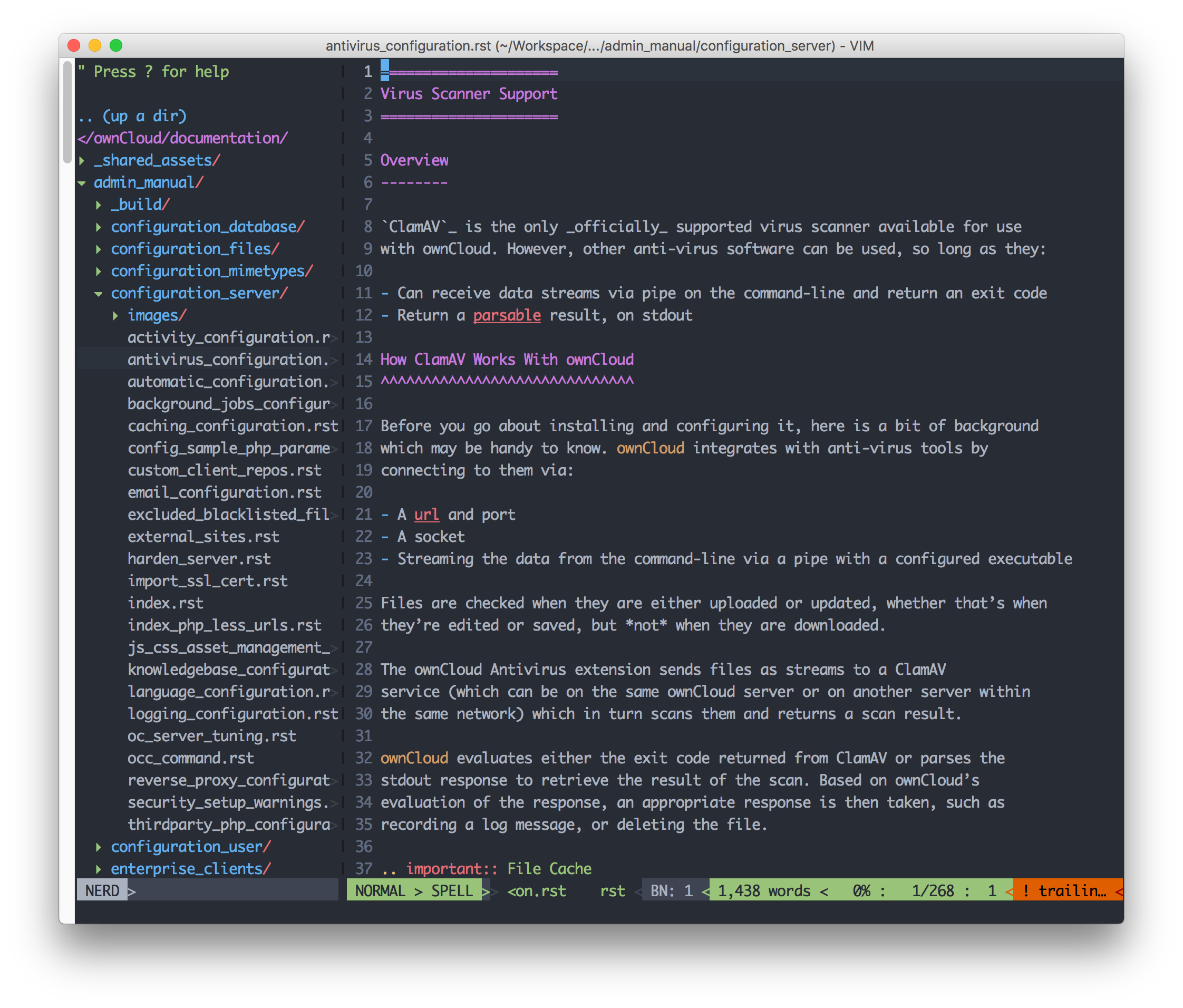1183x1008 pixels.
Task: Open security_setup_warnings file
Action: (x=228, y=803)
